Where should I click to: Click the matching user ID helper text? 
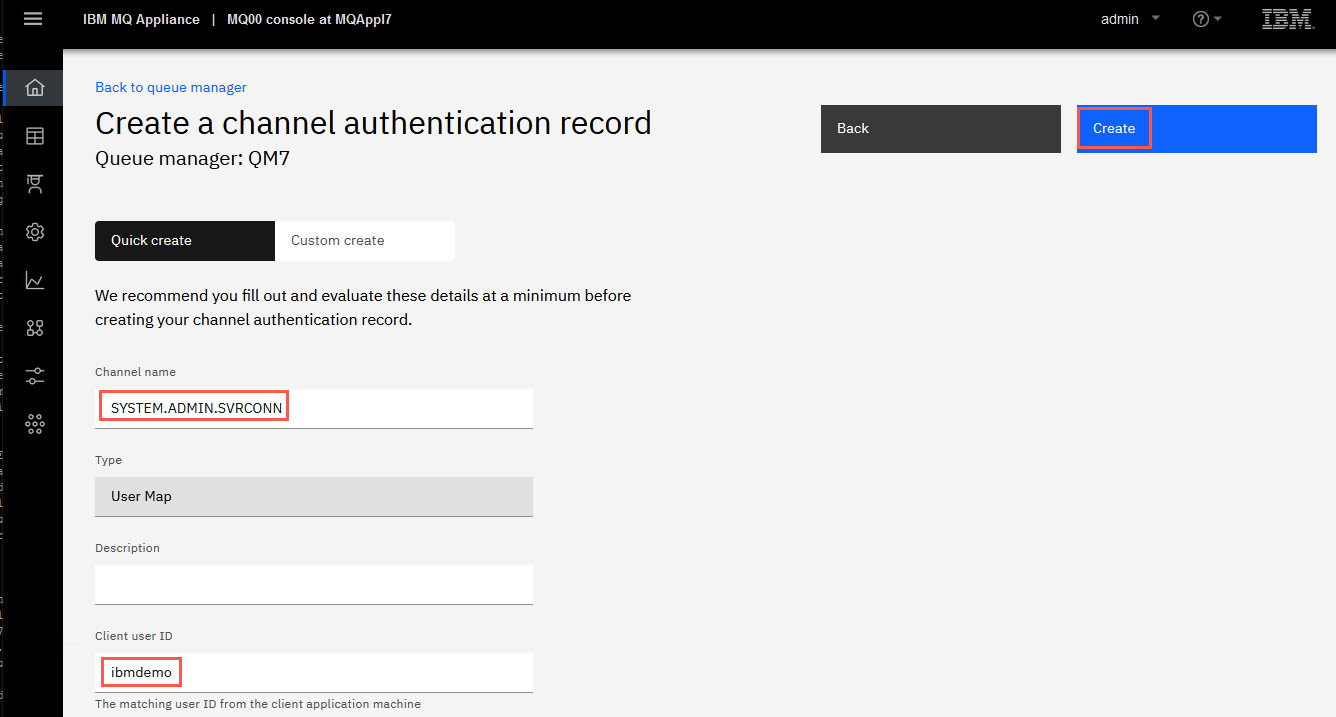pos(258,704)
